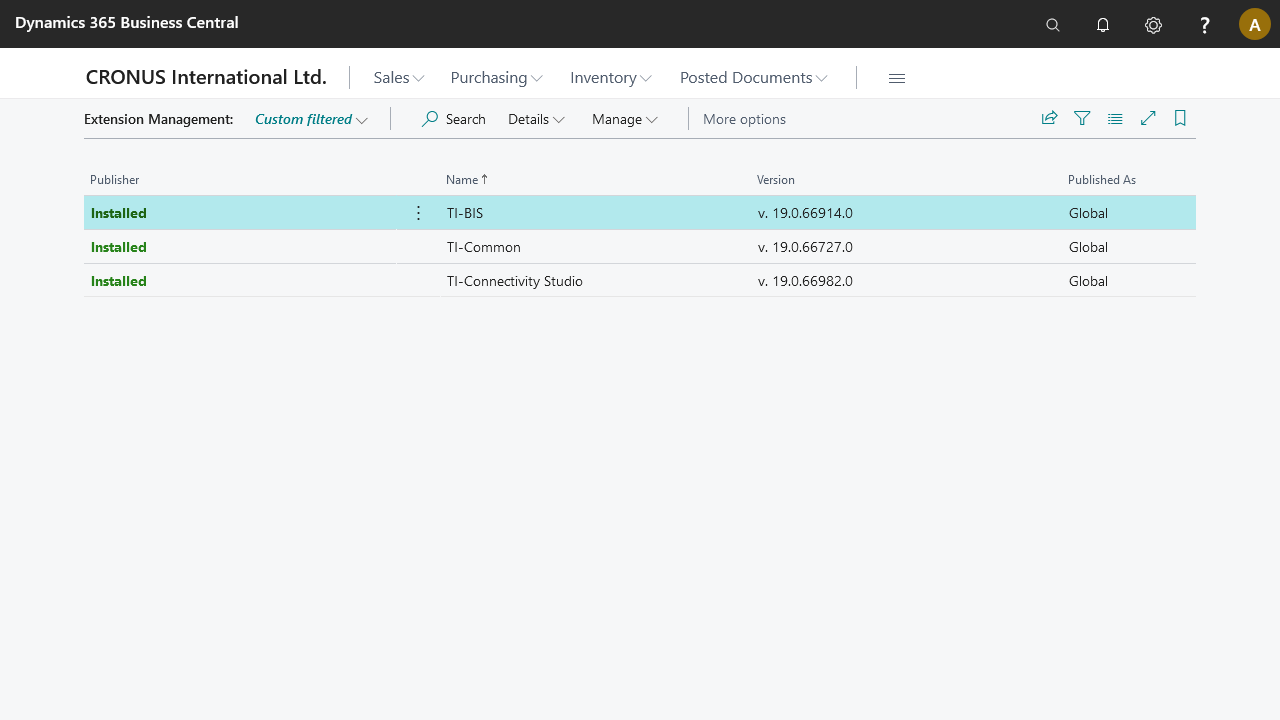Click version v. 19.0.66982.0
The image size is (1280, 720).
(805, 281)
